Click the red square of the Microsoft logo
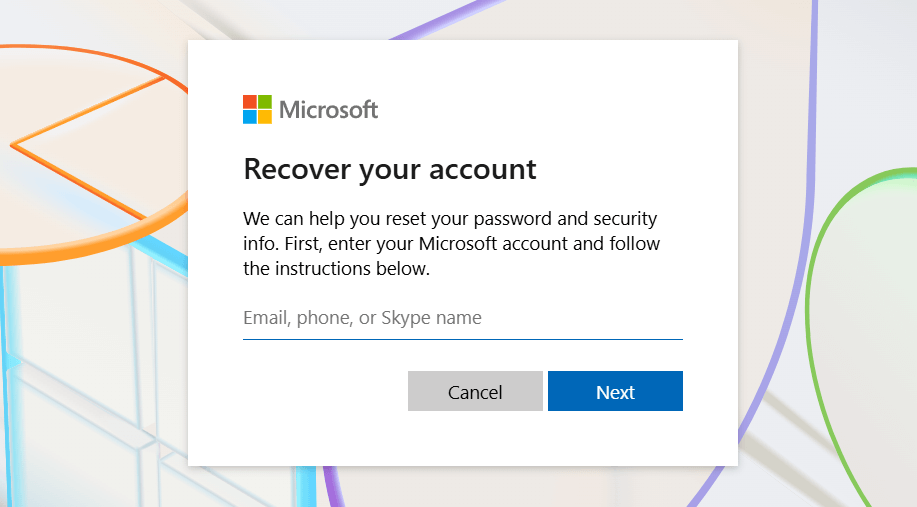This screenshot has width=917, height=507. click(250, 102)
